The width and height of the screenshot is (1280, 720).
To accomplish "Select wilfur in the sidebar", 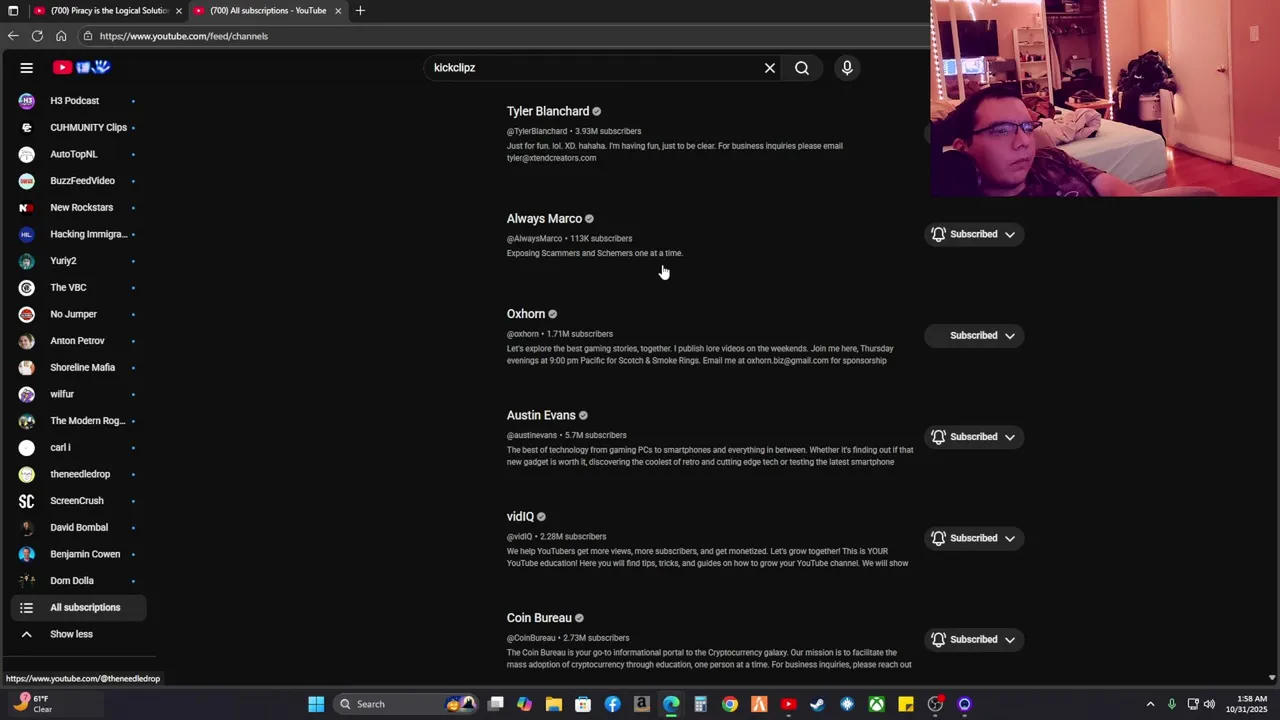I will pyautogui.click(x=78, y=394).
